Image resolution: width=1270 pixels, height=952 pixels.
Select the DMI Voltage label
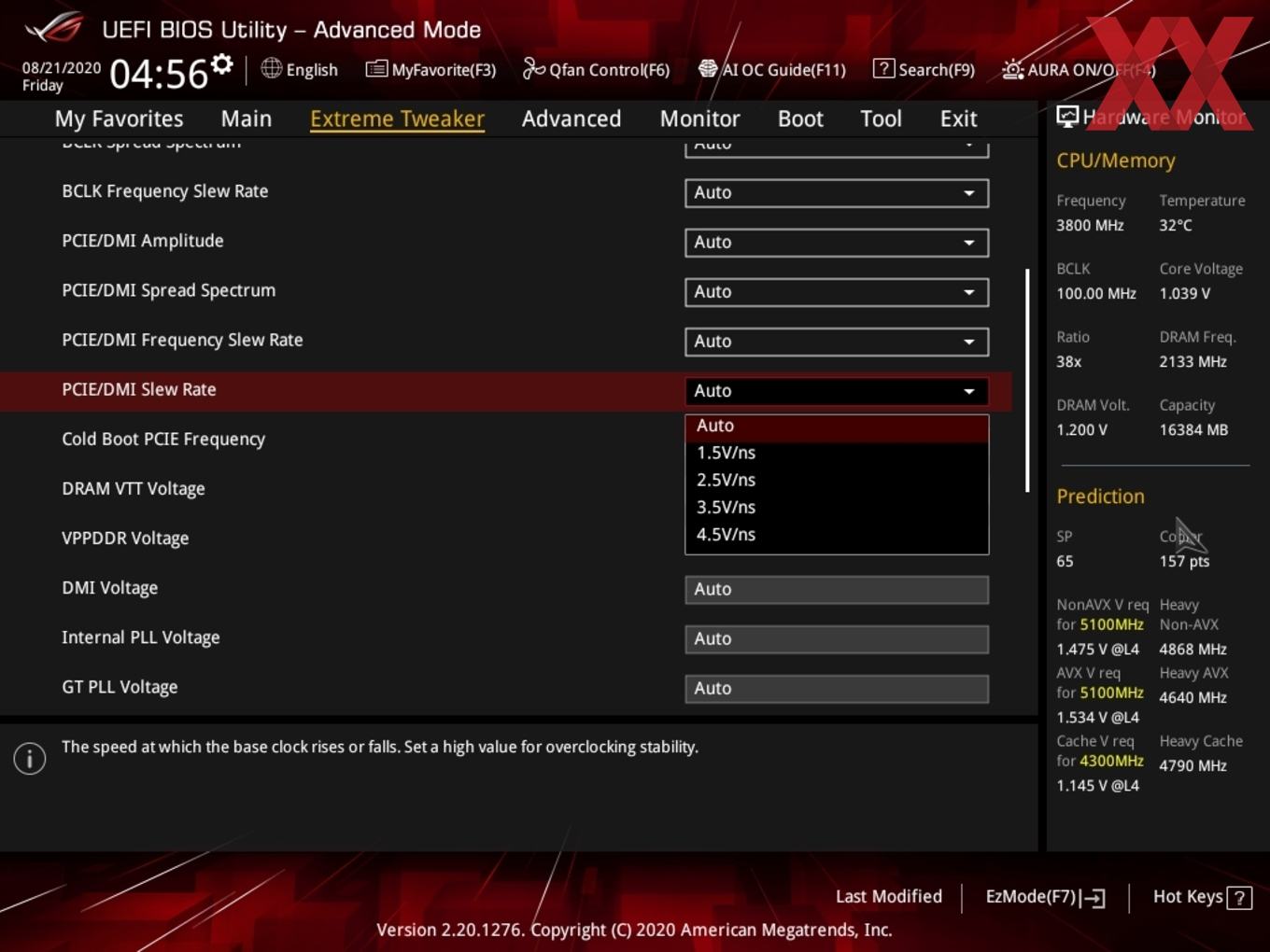109,588
